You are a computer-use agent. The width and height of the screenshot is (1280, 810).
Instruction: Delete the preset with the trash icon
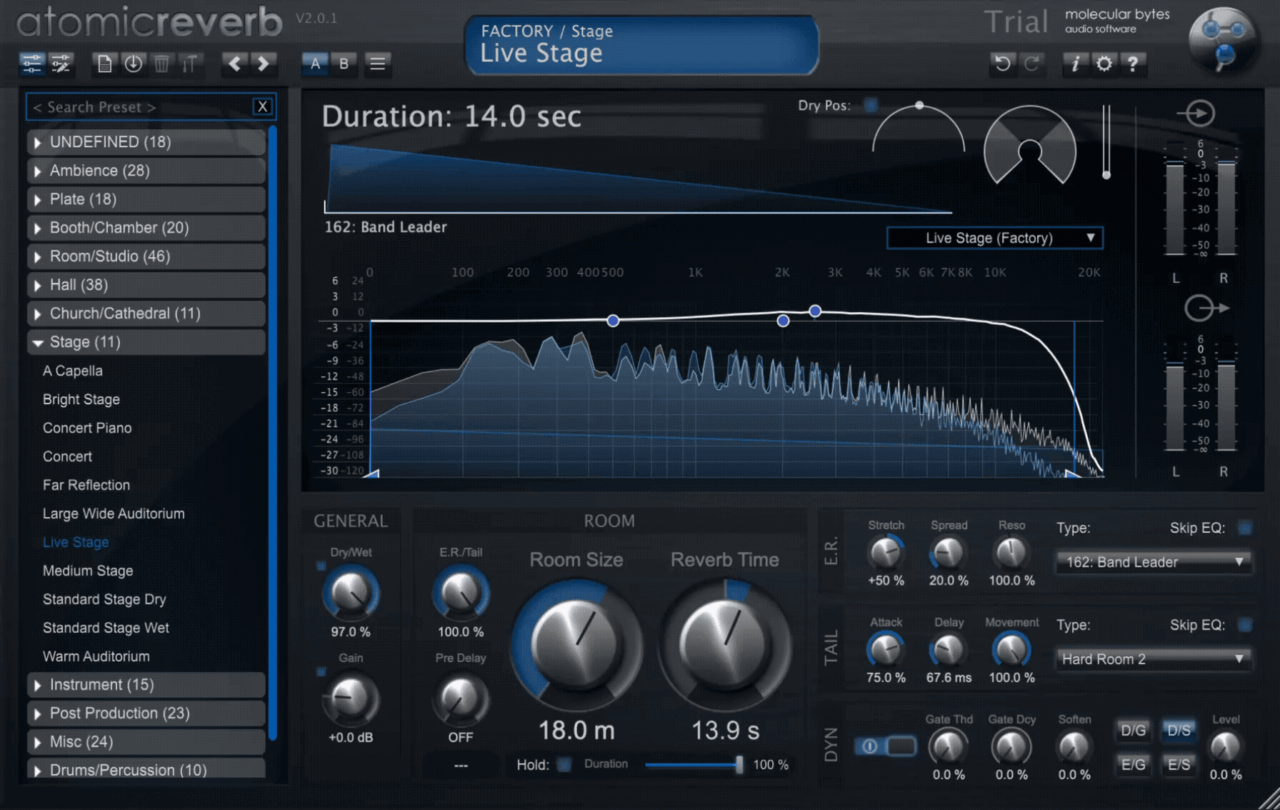click(161, 64)
